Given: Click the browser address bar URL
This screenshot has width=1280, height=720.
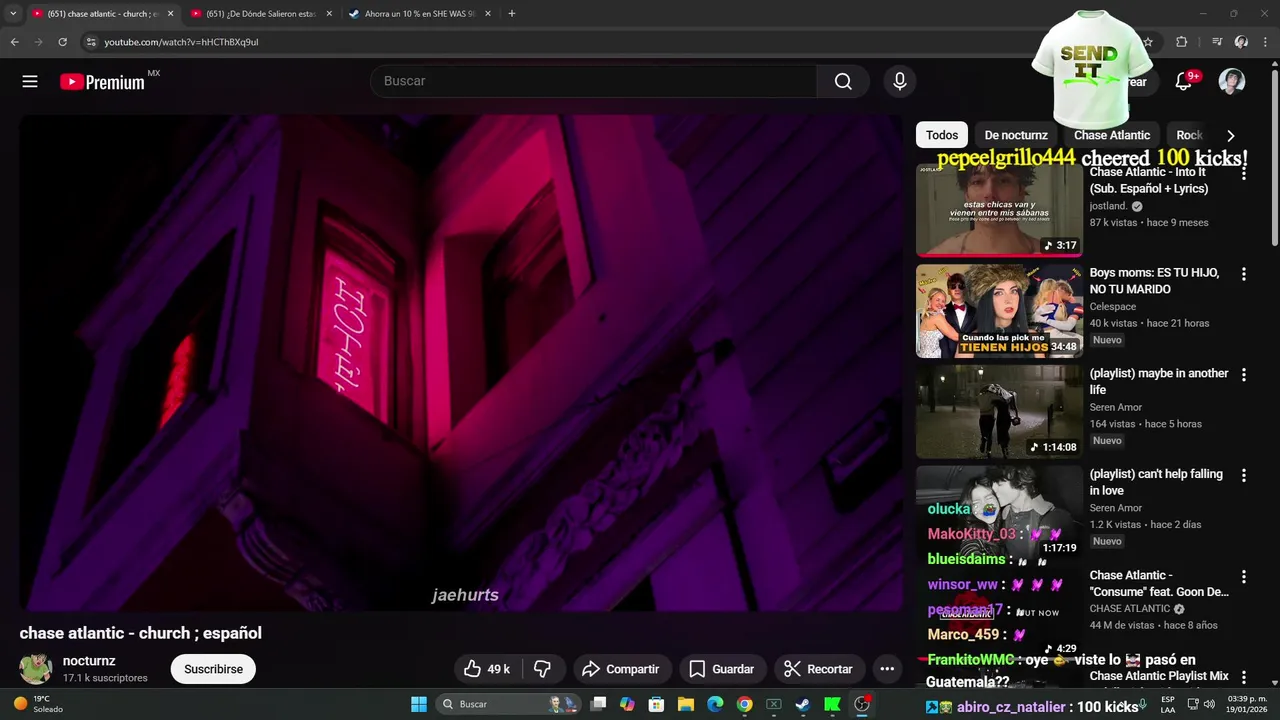Looking at the screenshot, I should click(x=181, y=42).
